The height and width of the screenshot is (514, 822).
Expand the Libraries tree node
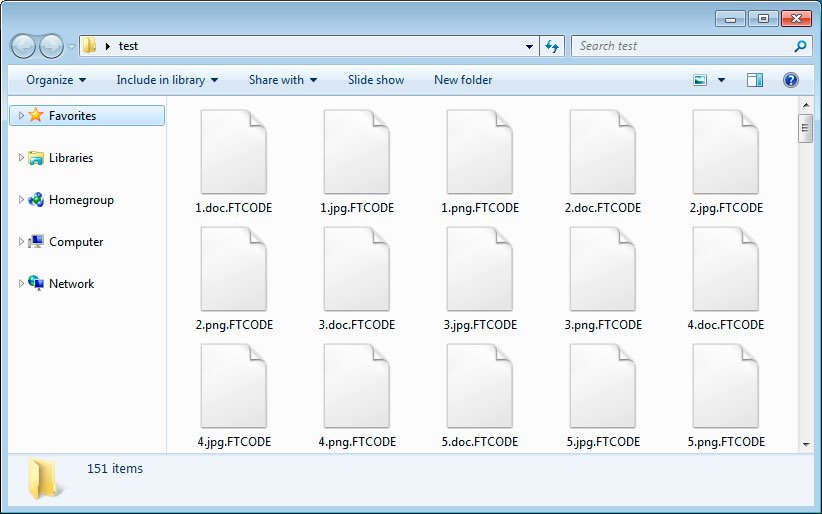click(x=21, y=157)
